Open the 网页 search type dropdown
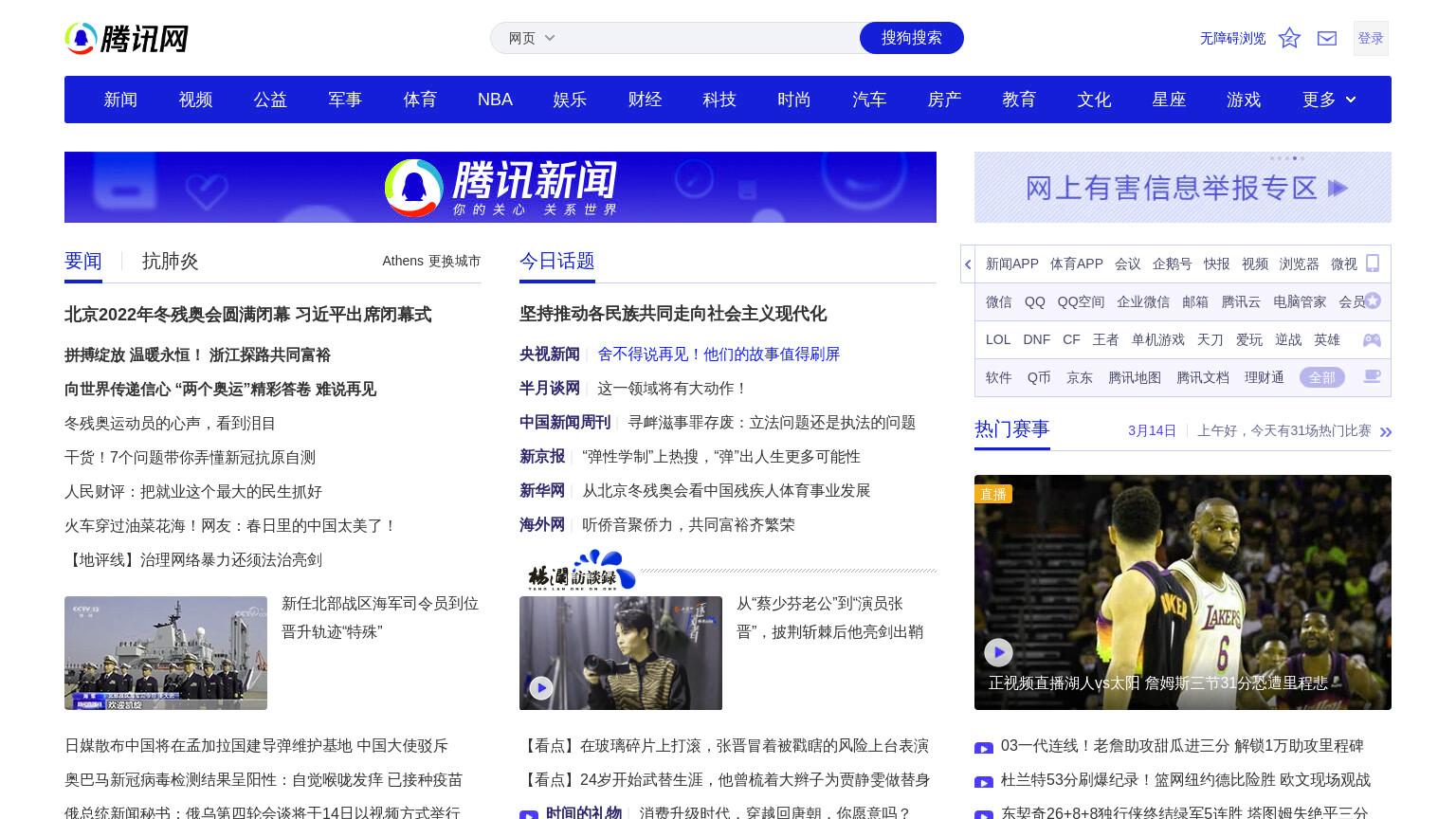The image size is (1456, 819). pyautogui.click(x=532, y=38)
